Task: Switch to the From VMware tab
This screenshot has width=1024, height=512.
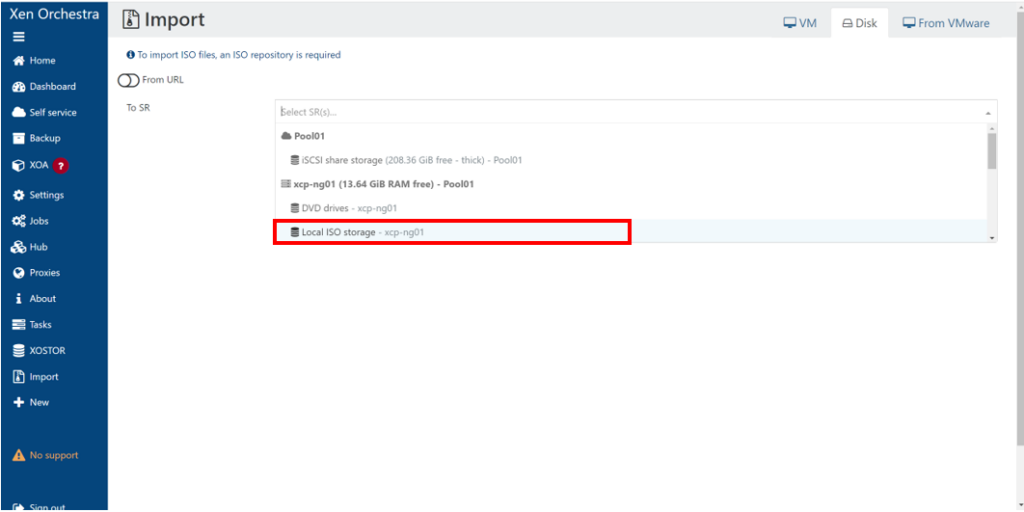Action: [945, 23]
